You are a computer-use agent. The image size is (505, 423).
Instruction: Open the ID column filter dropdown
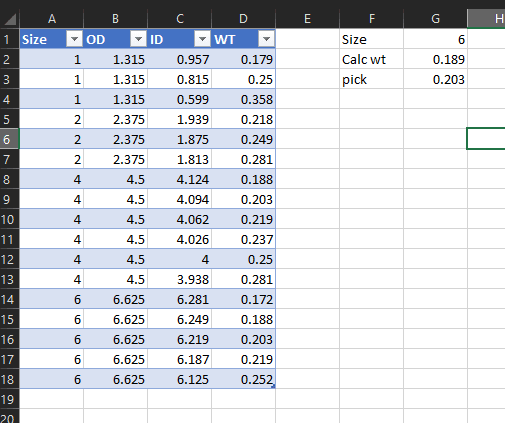point(202,39)
